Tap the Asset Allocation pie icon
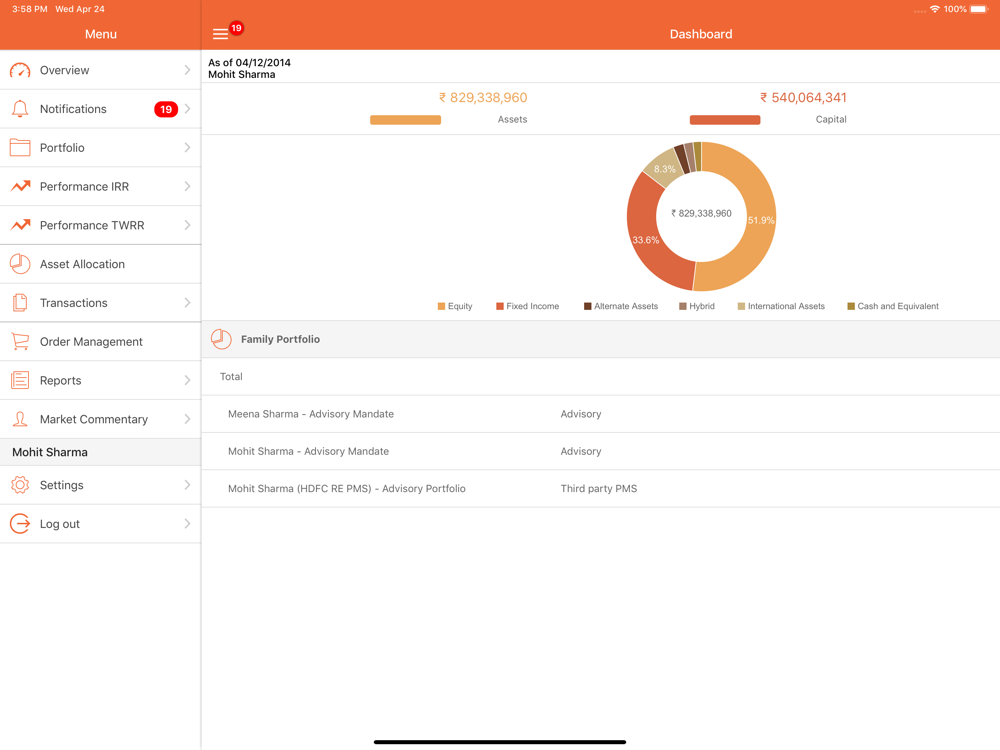 (x=20, y=264)
